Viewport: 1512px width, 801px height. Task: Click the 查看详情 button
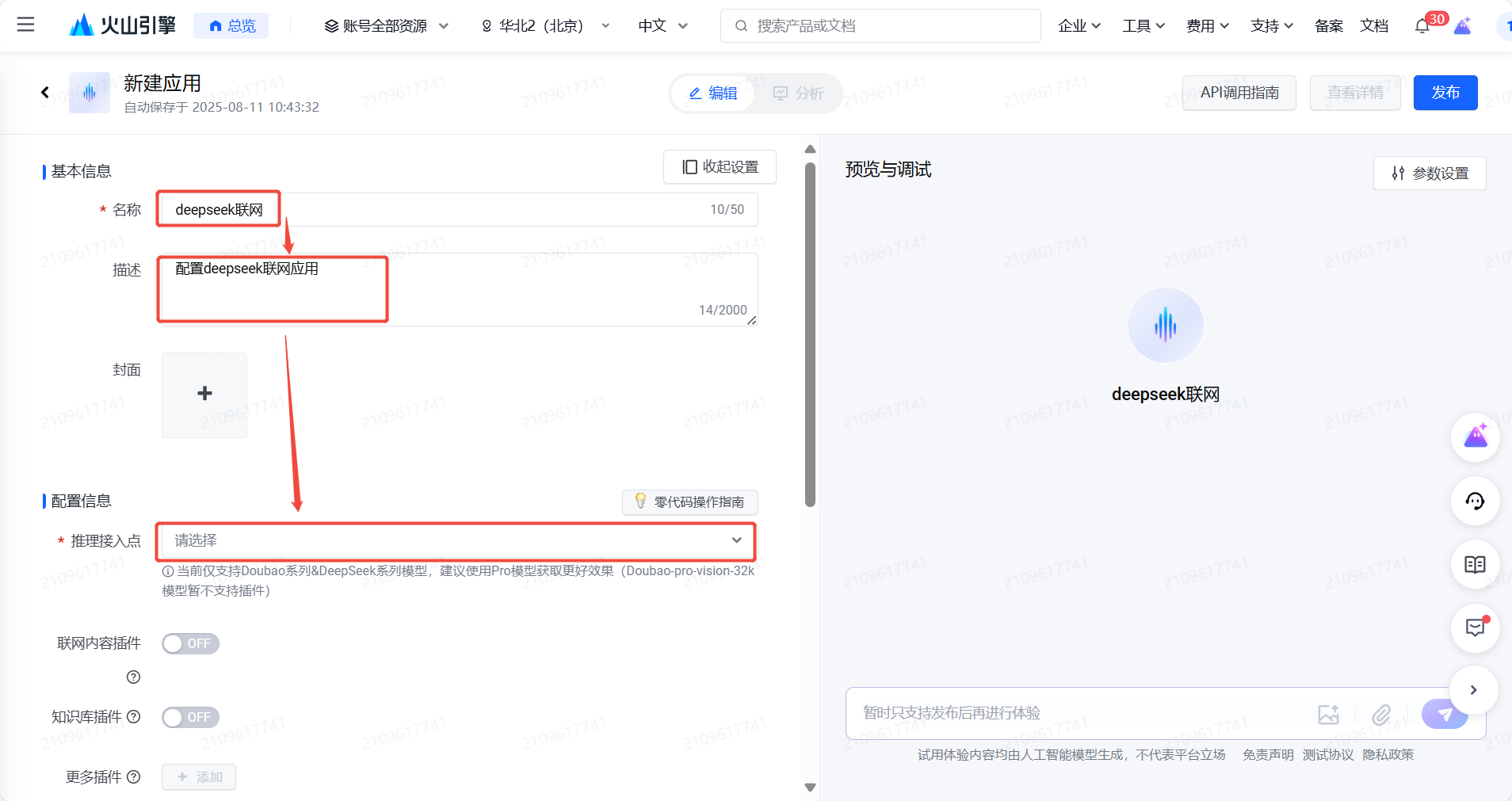1355,93
